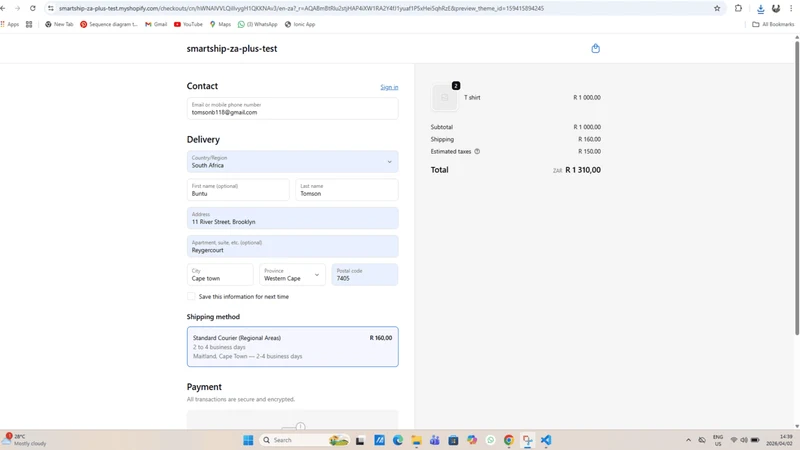The width and height of the screenshot is (800, 450).
Task: Click the Address field
Action: [x=292, y=218]
